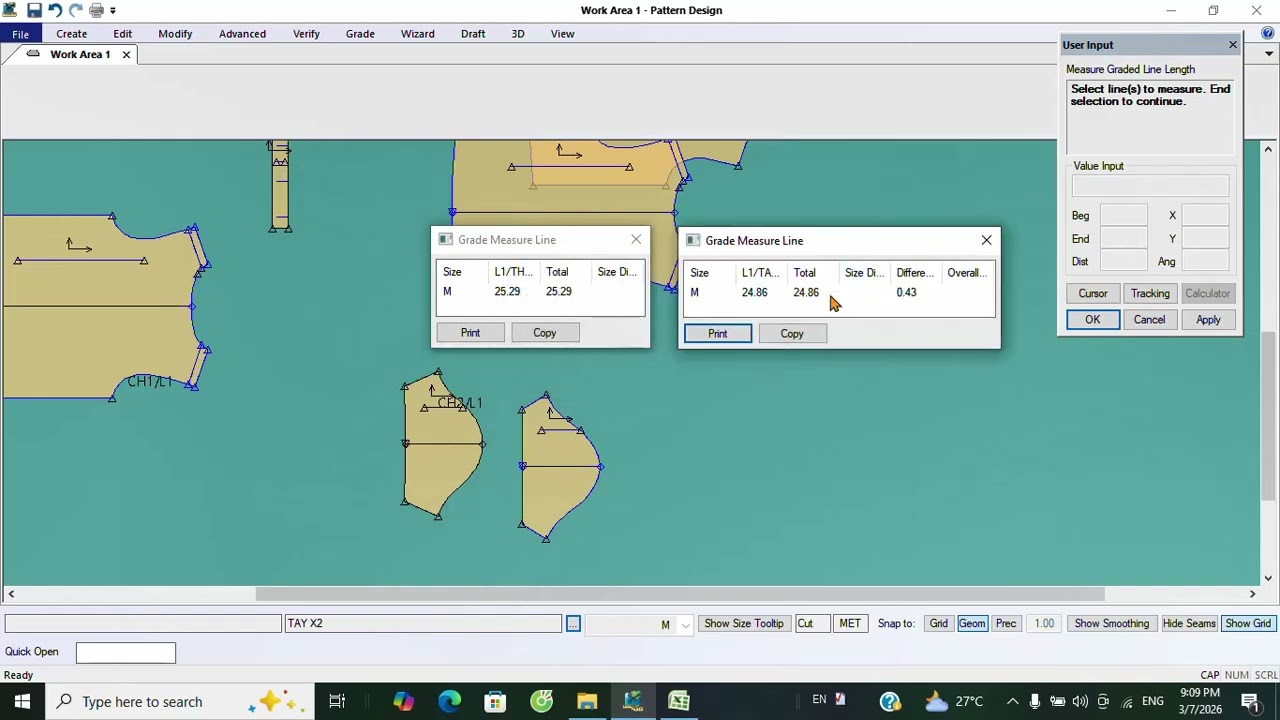Open the View menu
1280x720 pixels.
pos(562,34)
